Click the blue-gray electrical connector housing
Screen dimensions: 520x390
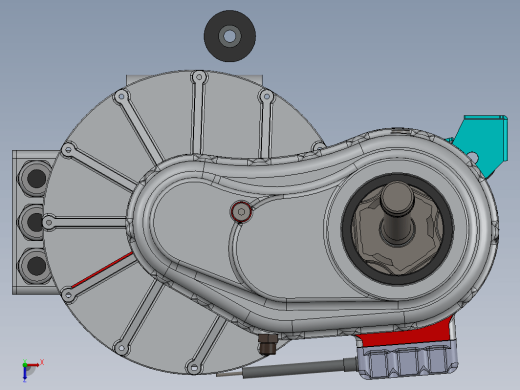pos(407,361)
